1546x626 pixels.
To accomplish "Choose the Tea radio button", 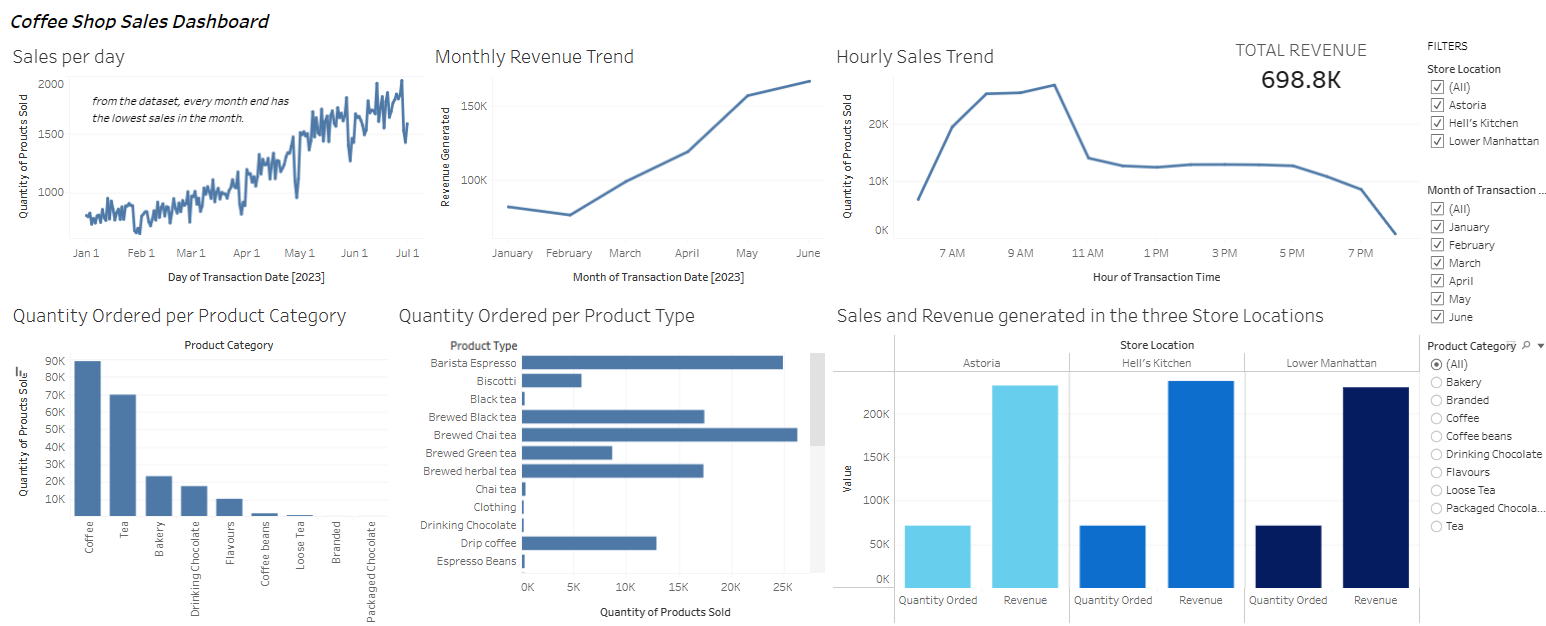I will [1437, 525].
